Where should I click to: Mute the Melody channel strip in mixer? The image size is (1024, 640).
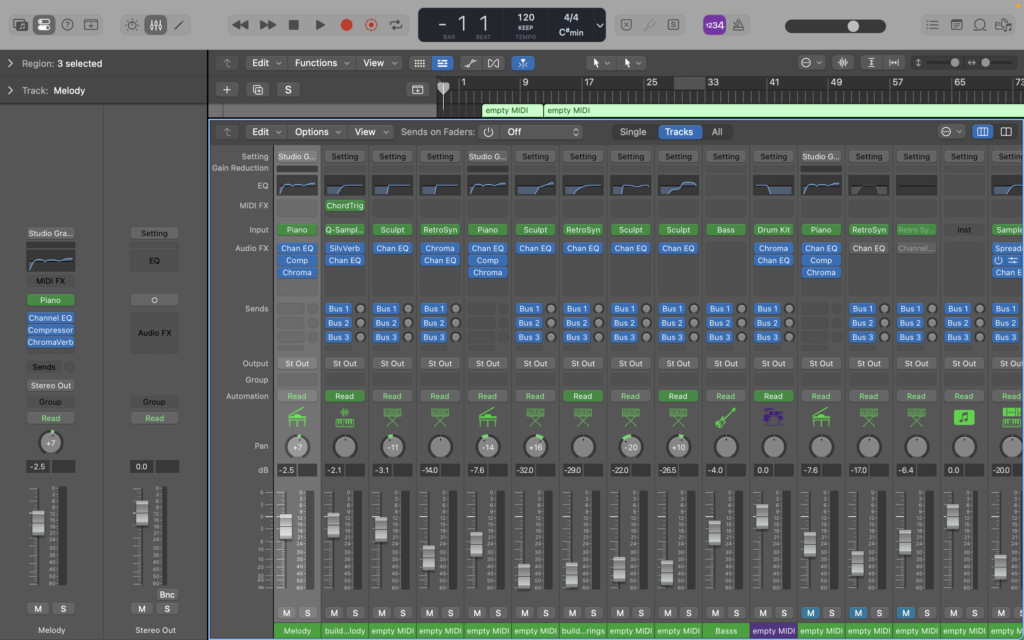click(287, 613)
